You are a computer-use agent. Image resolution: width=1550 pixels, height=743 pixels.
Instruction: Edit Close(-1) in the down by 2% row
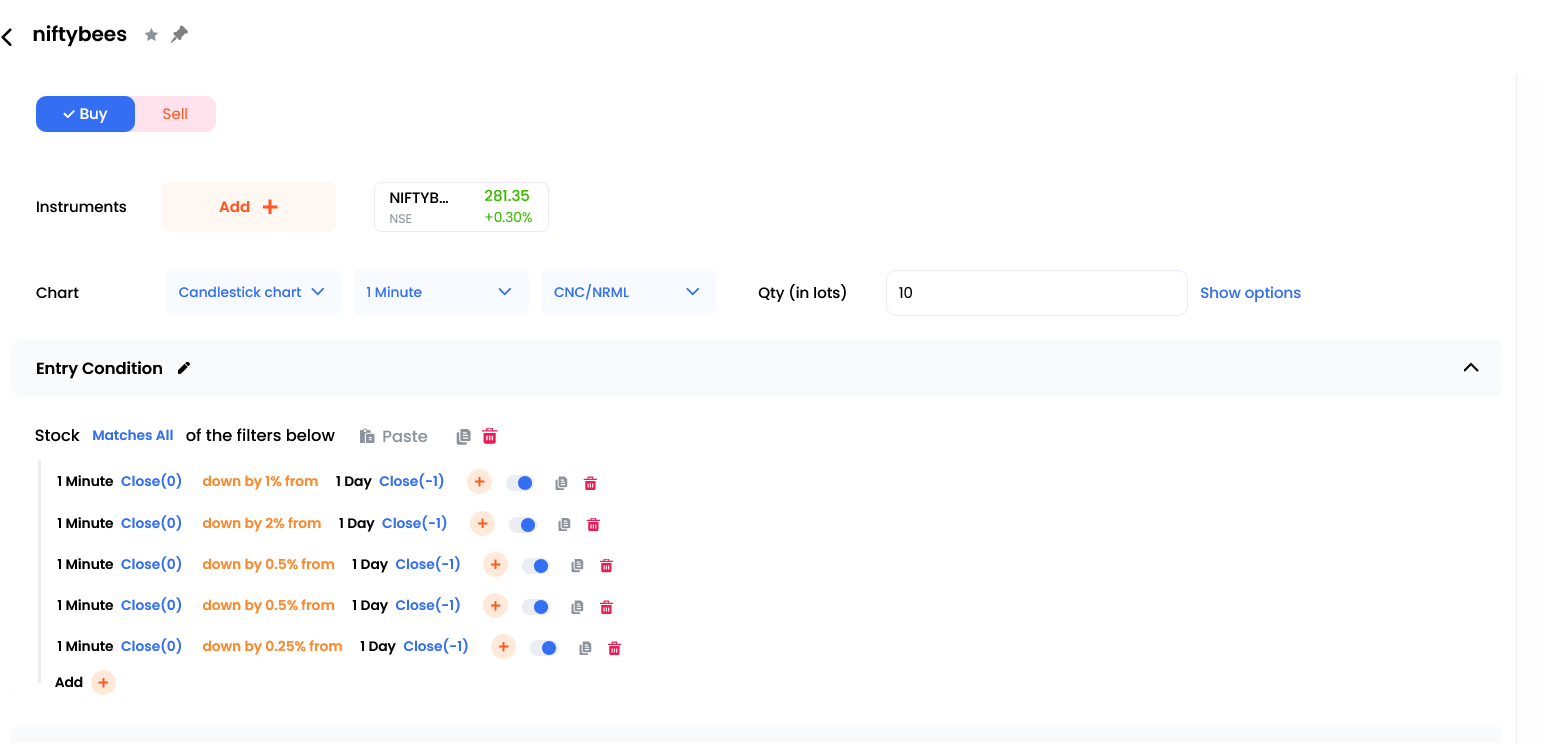(415, 523)
